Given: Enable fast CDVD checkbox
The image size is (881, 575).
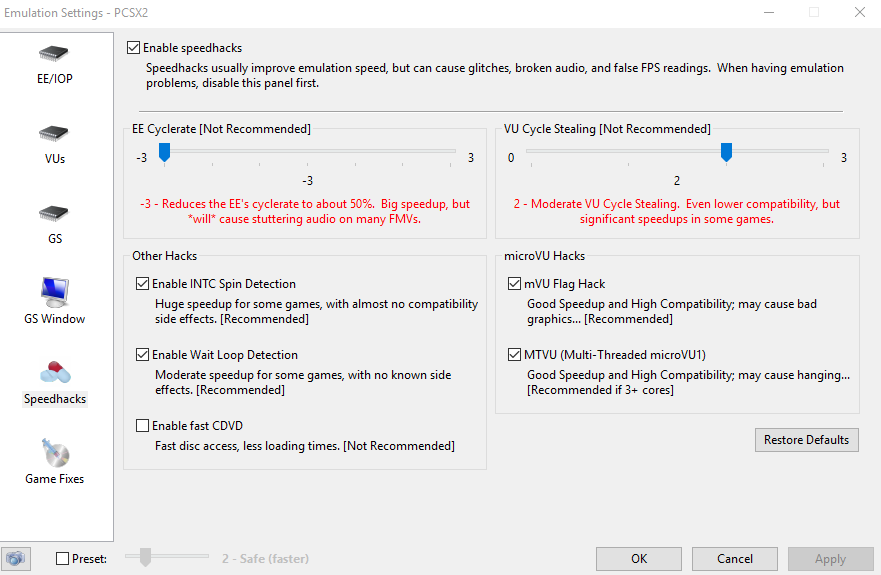Looking at the screenshot, I should [x=142, y=425].
